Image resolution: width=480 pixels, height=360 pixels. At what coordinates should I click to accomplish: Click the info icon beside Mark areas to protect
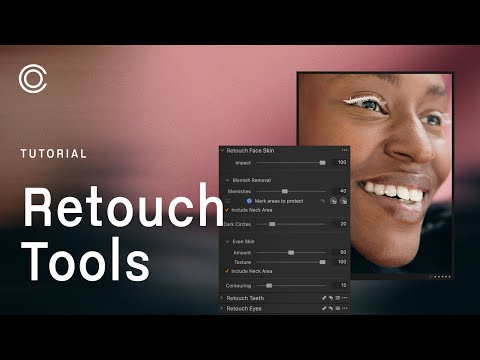click(x=249, y=201)
